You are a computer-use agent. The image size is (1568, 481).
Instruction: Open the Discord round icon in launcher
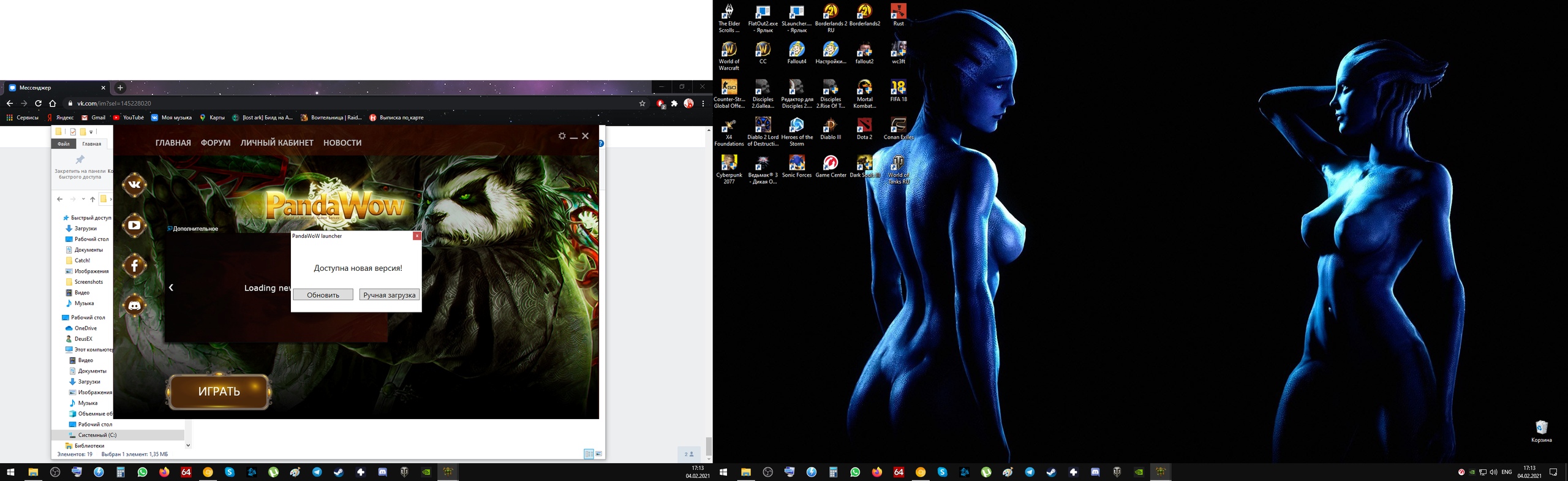pos(134,305)
